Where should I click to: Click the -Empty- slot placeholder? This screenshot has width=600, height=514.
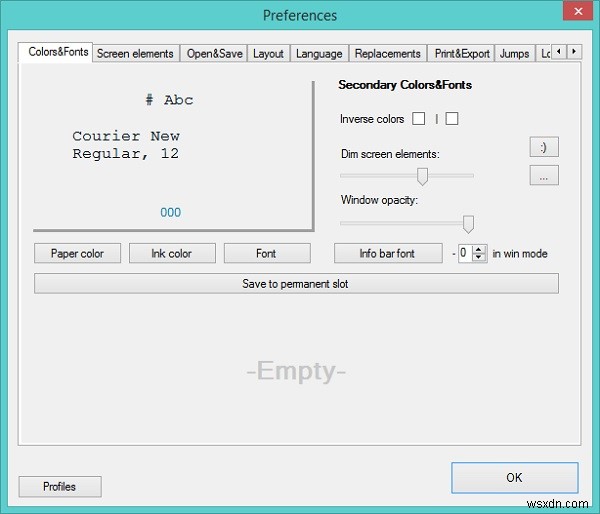click(296, 371)
